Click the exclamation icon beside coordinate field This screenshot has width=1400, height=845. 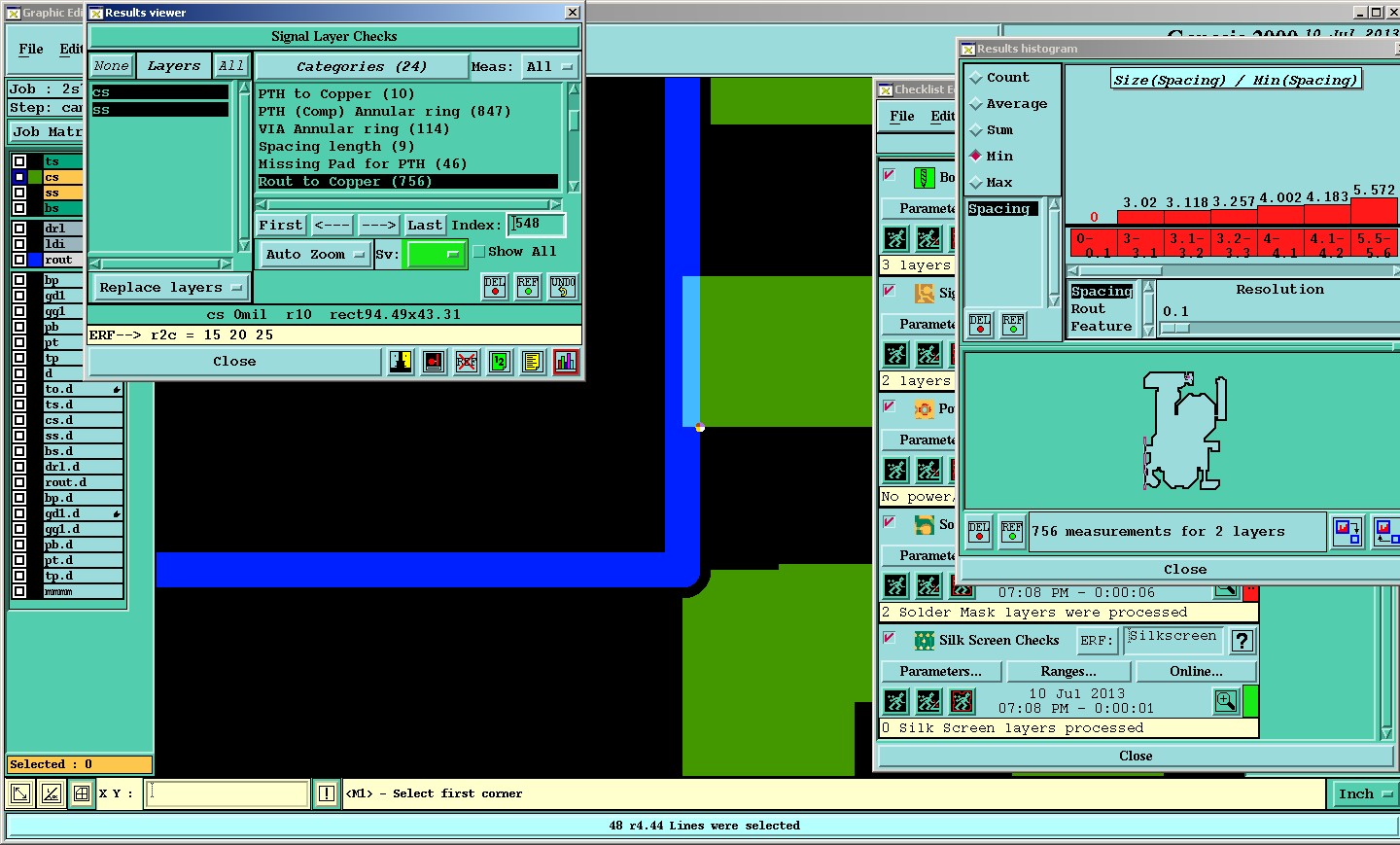click(327, 793)
